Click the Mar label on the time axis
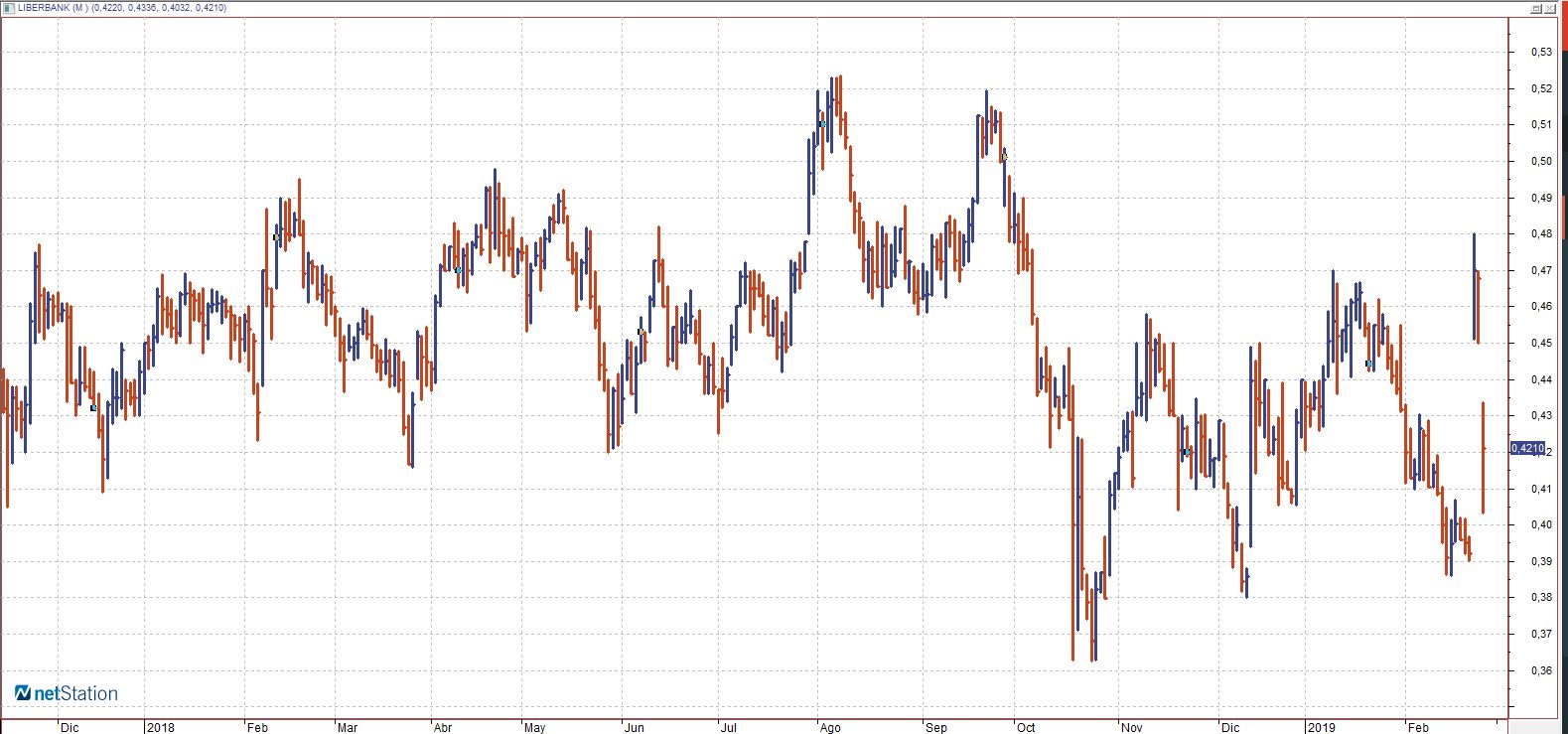 (348, 728)
